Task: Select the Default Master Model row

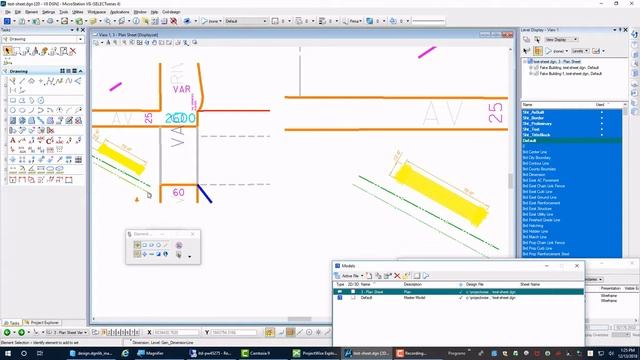Action: click(459, 298)
